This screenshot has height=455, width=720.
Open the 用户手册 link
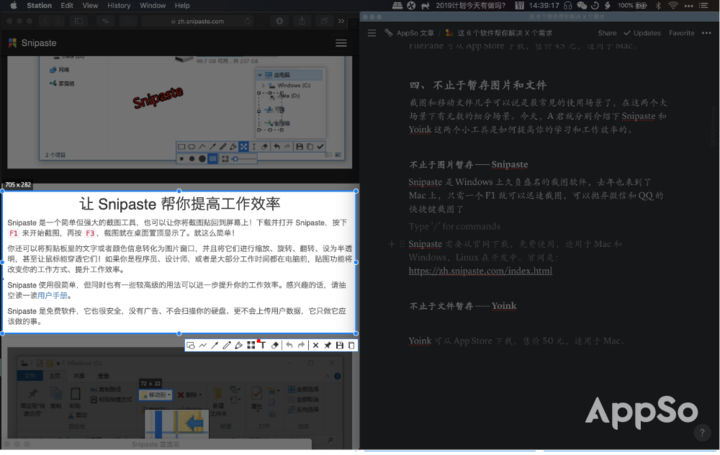[52, 295]
